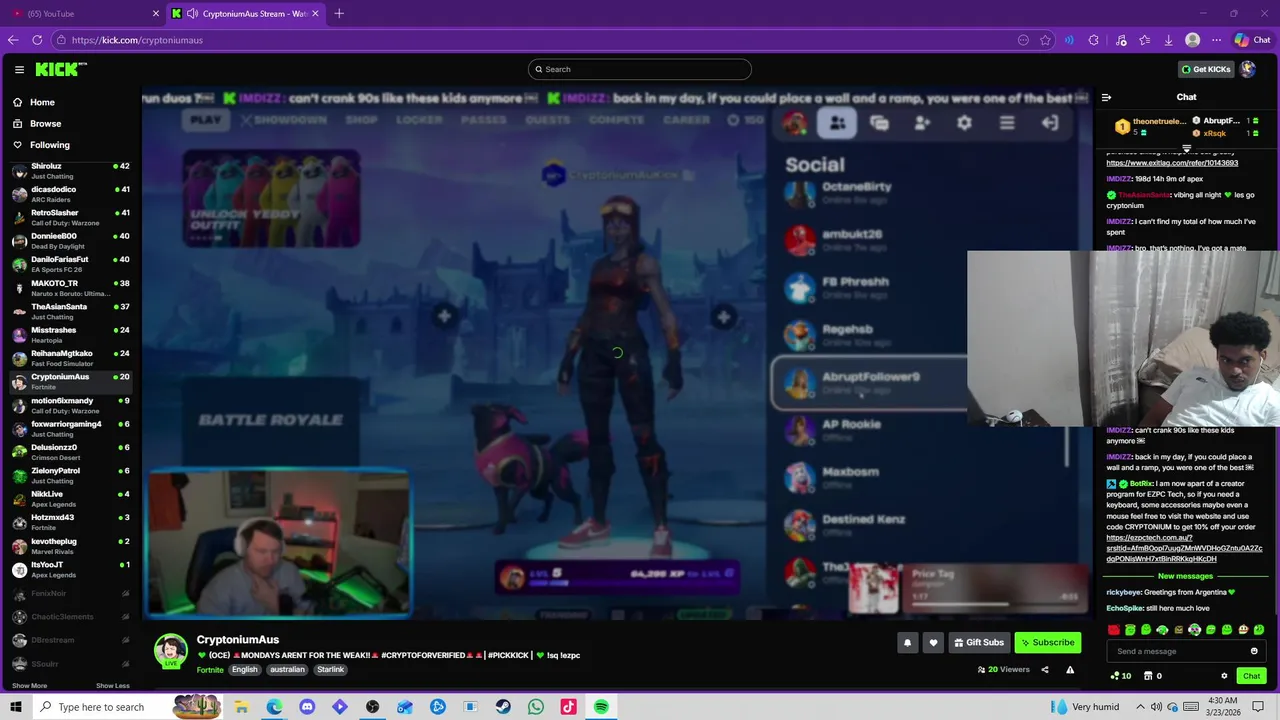
Task: Open the Kick sidebar hamburger menu
Action: click(19, 69)
